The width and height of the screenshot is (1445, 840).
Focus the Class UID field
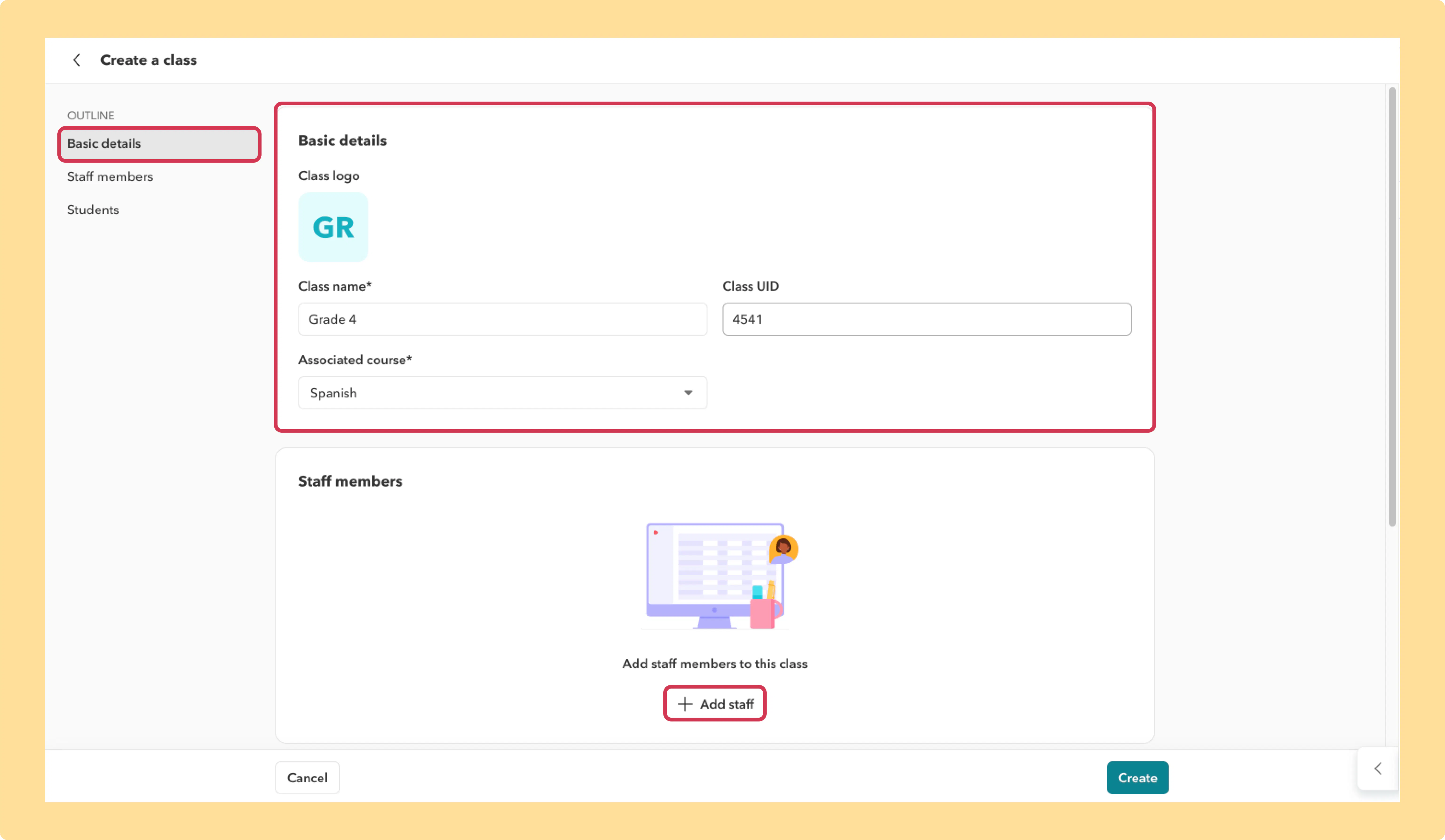pyautogui.click(x=927, y=319)
